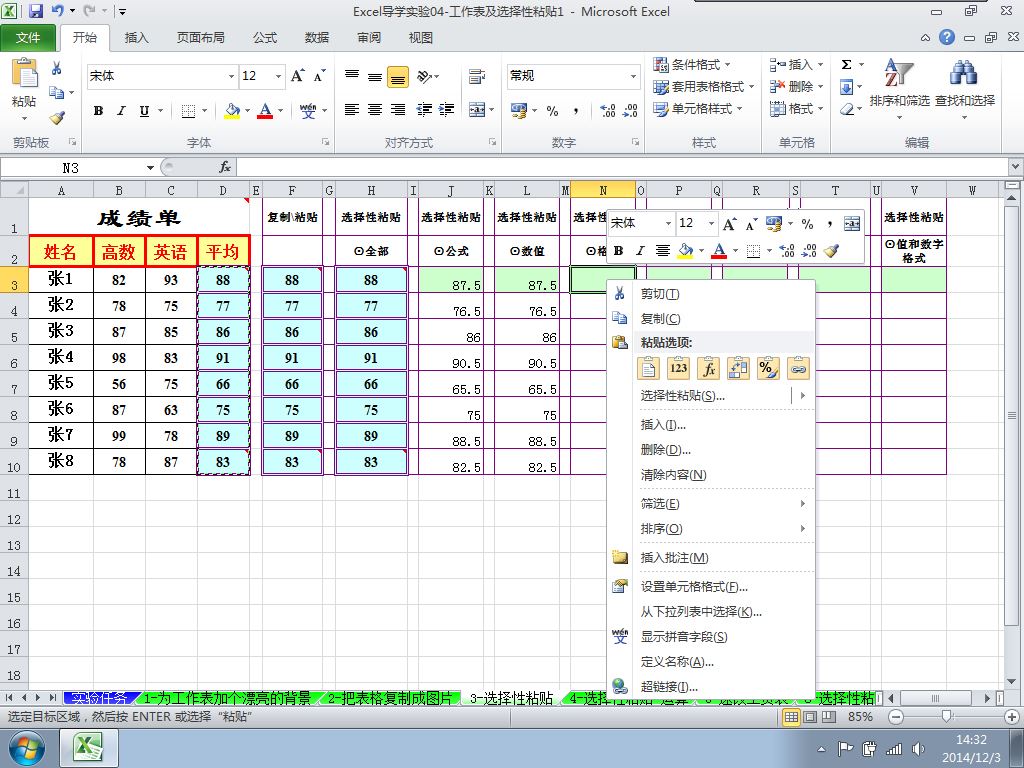Choose Transpose paste icon in context menu

[x=738, y=368]
